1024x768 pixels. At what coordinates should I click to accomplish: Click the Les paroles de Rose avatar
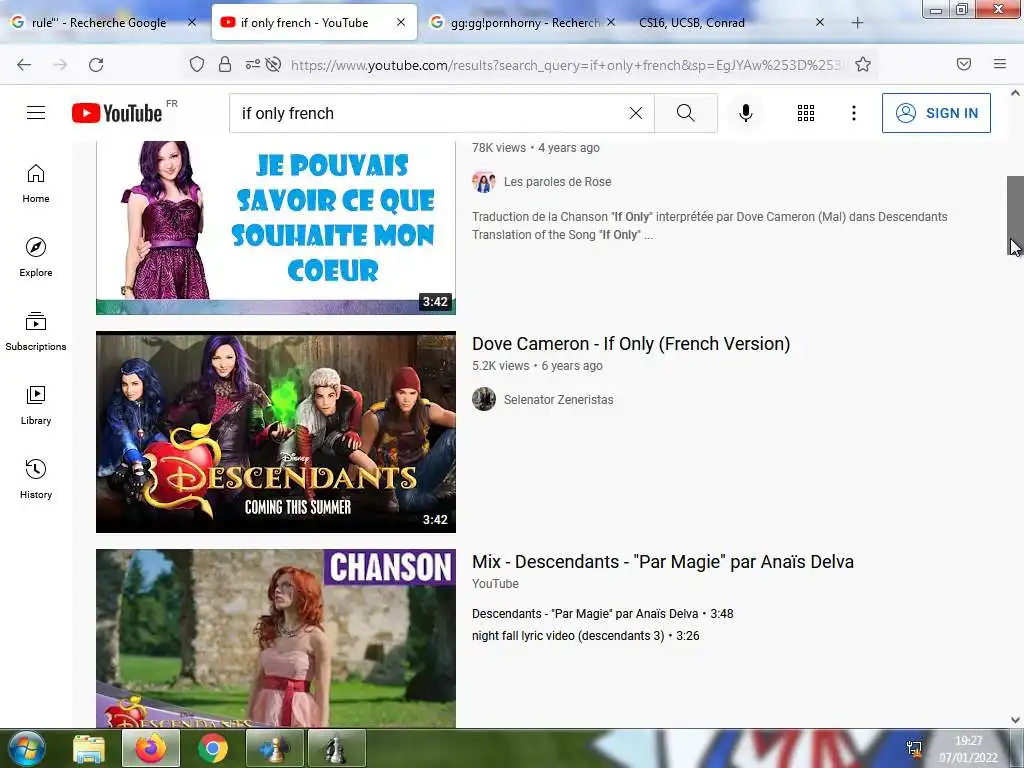click(x=484, y=182)
